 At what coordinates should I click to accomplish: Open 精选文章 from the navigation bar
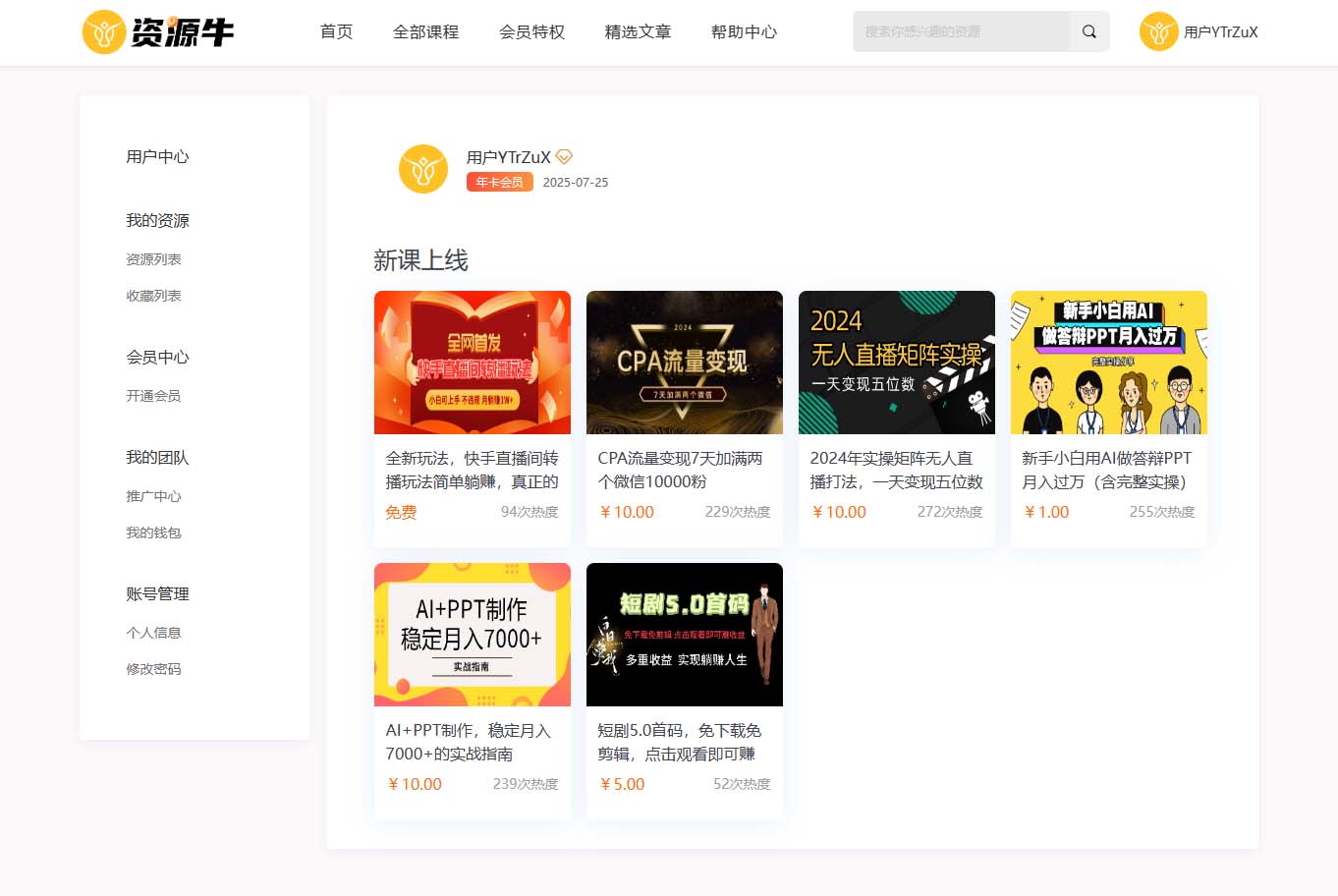[637, 31]
